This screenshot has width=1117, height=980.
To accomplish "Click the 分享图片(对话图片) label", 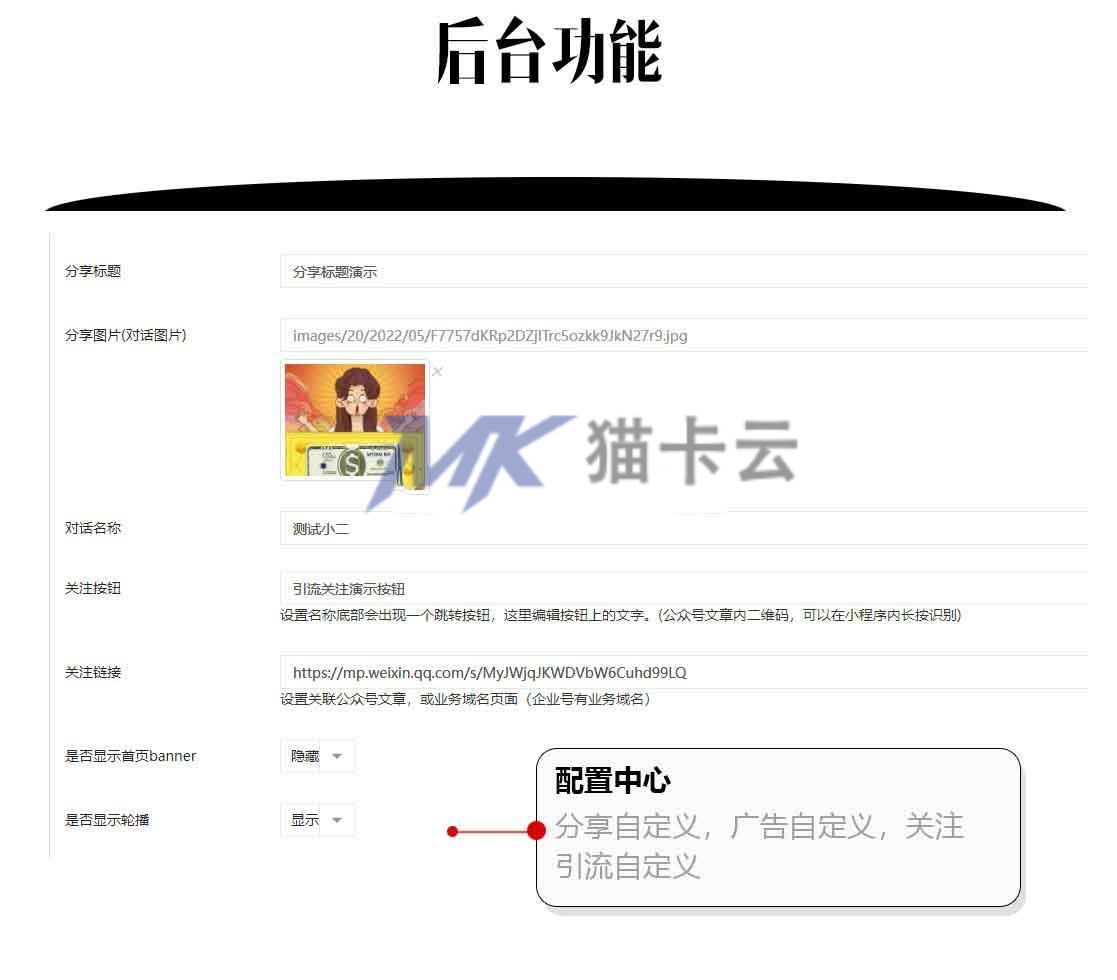I will click(125, 335).
